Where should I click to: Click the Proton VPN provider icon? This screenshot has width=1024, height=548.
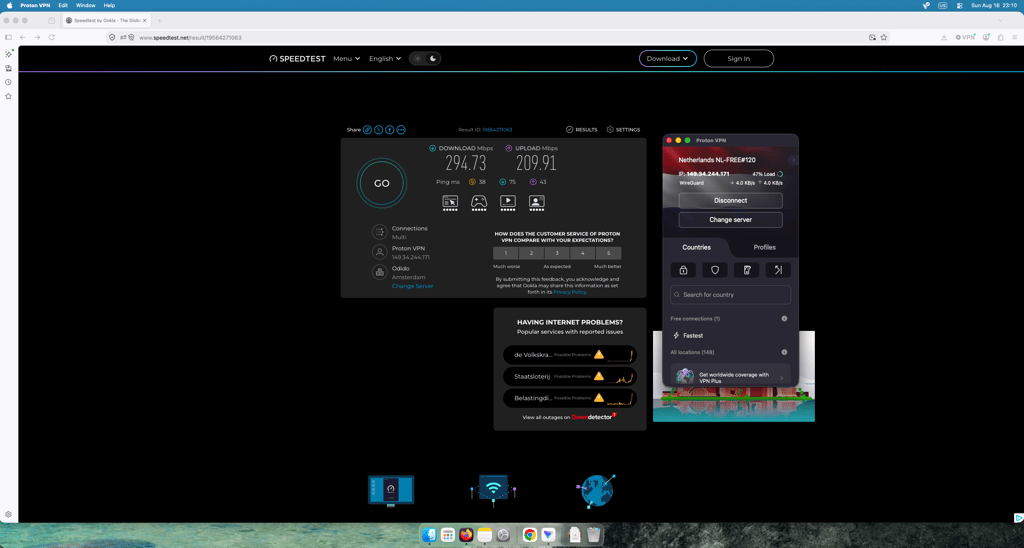click(x=379, y=252)
